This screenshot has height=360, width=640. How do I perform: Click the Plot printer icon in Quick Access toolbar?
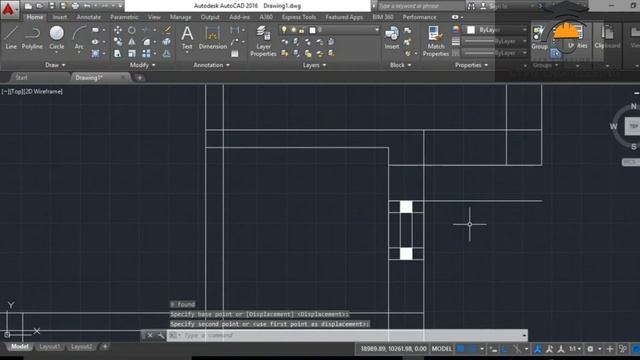click(76, 6)
